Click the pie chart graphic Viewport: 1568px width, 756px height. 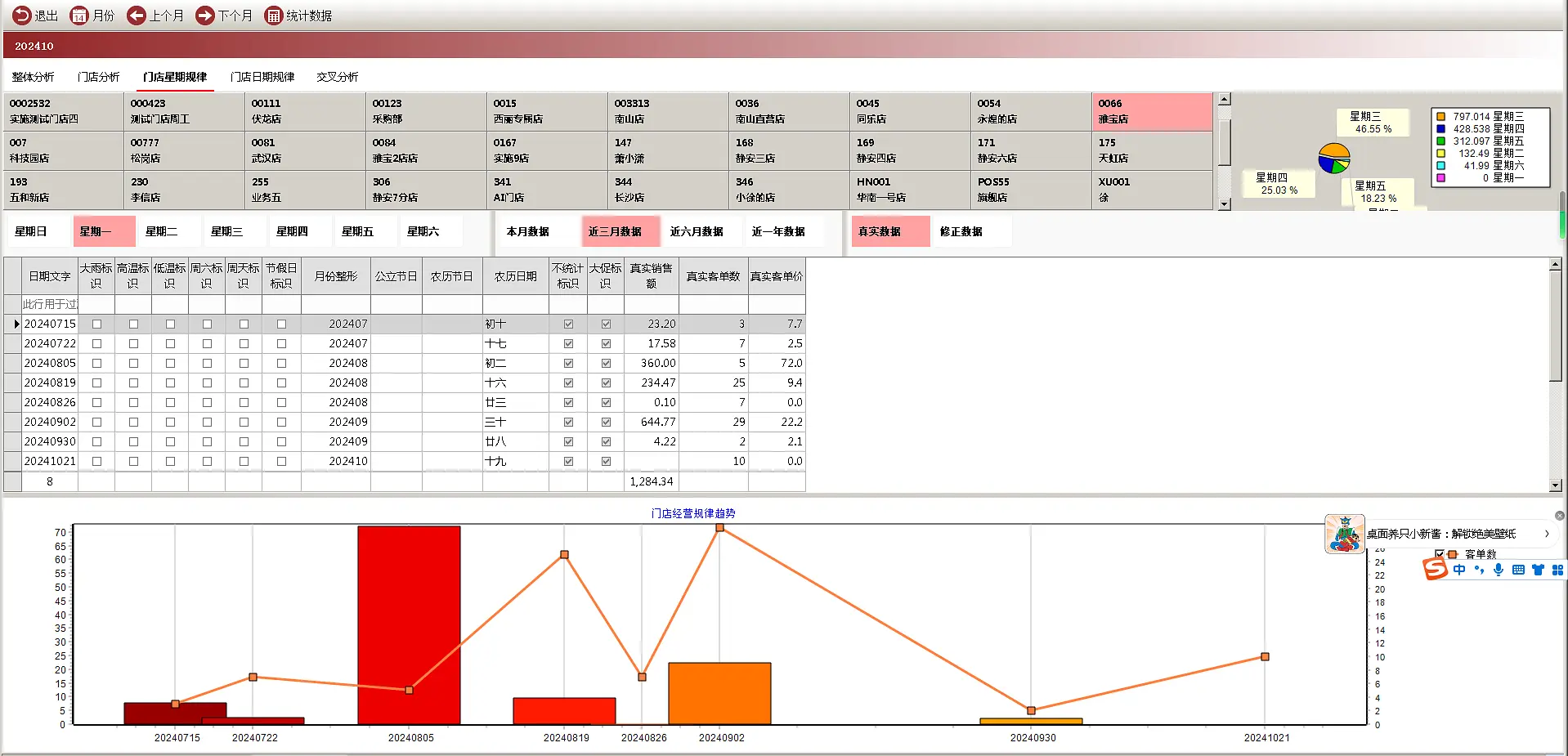1333,159
